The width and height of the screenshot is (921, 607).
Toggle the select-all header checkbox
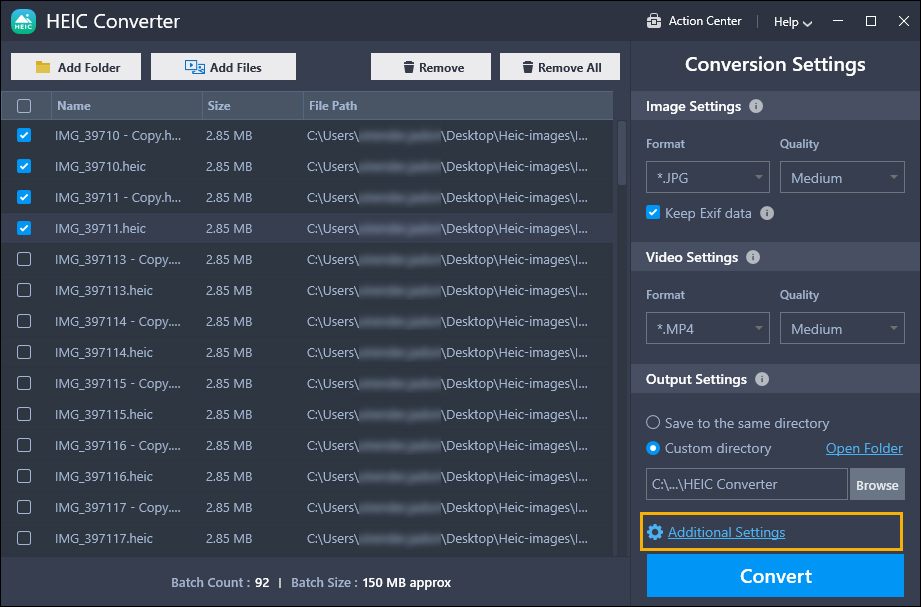[x=24, y=106]
